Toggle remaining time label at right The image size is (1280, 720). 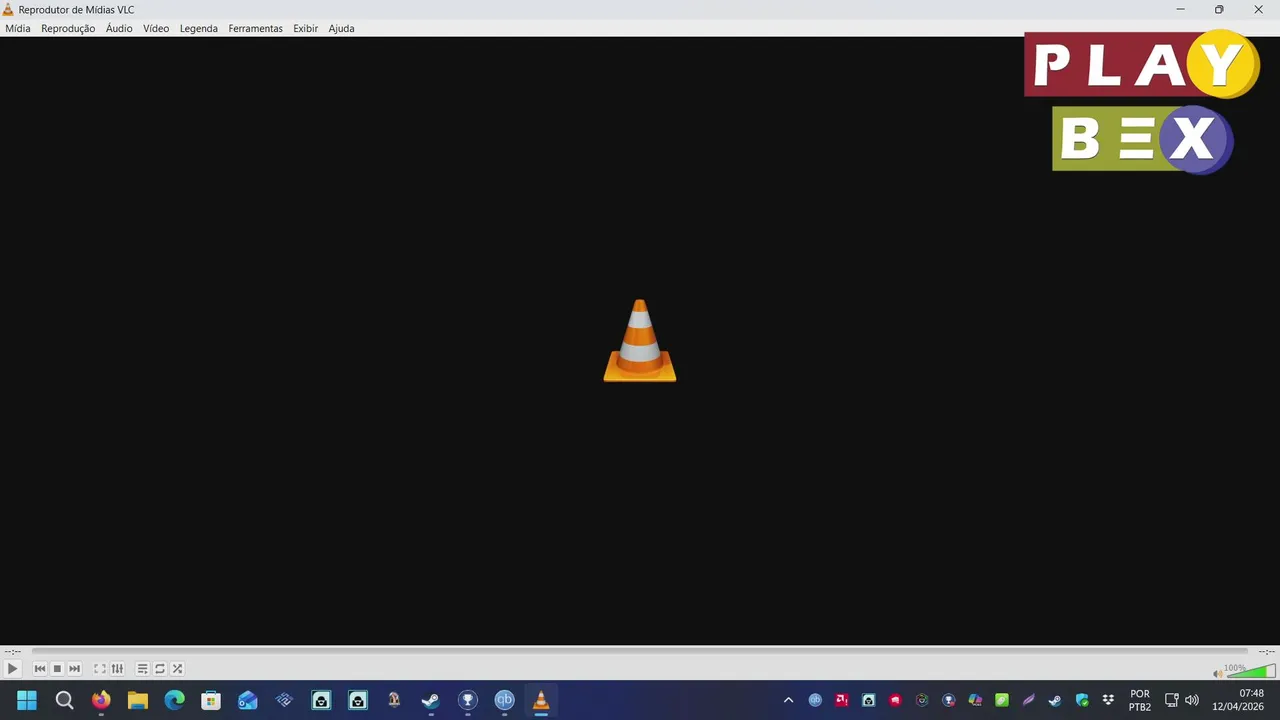(1266, 651)
